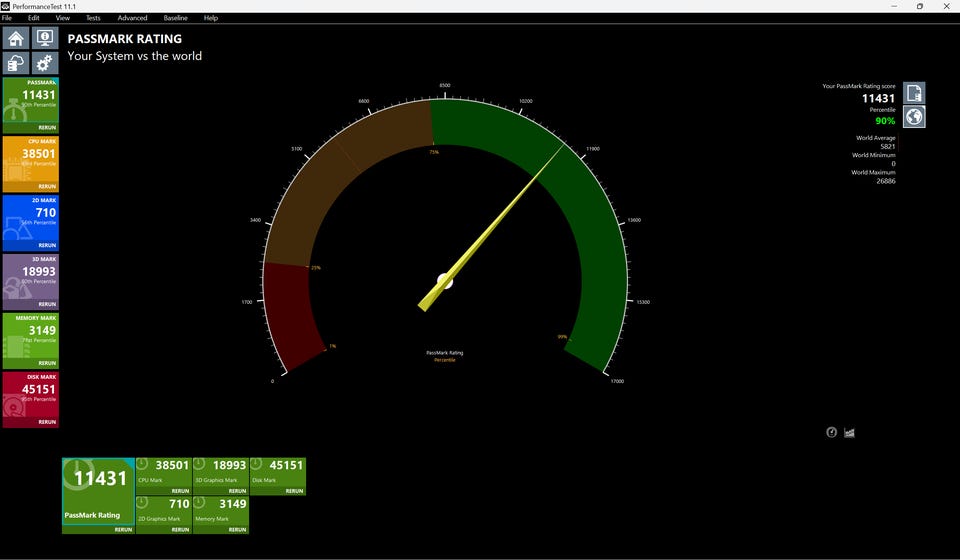Viewport: 960px width, 560px height.
Task: Minimize the PerformanceTest window
Action: (894, 6)
